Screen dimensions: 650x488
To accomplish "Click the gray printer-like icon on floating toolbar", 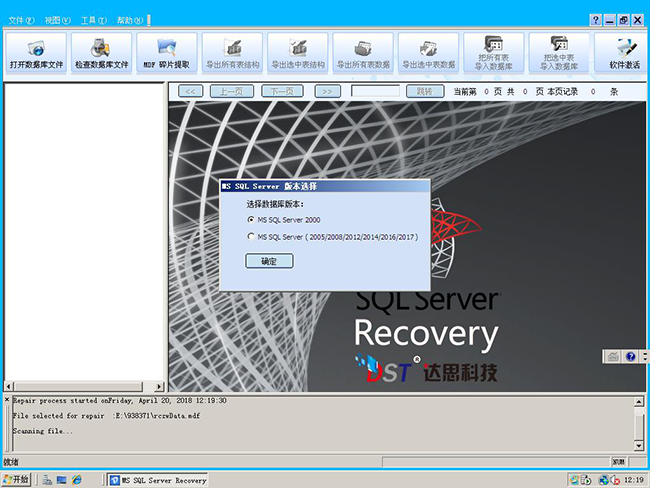I will (x=613, y=356).
